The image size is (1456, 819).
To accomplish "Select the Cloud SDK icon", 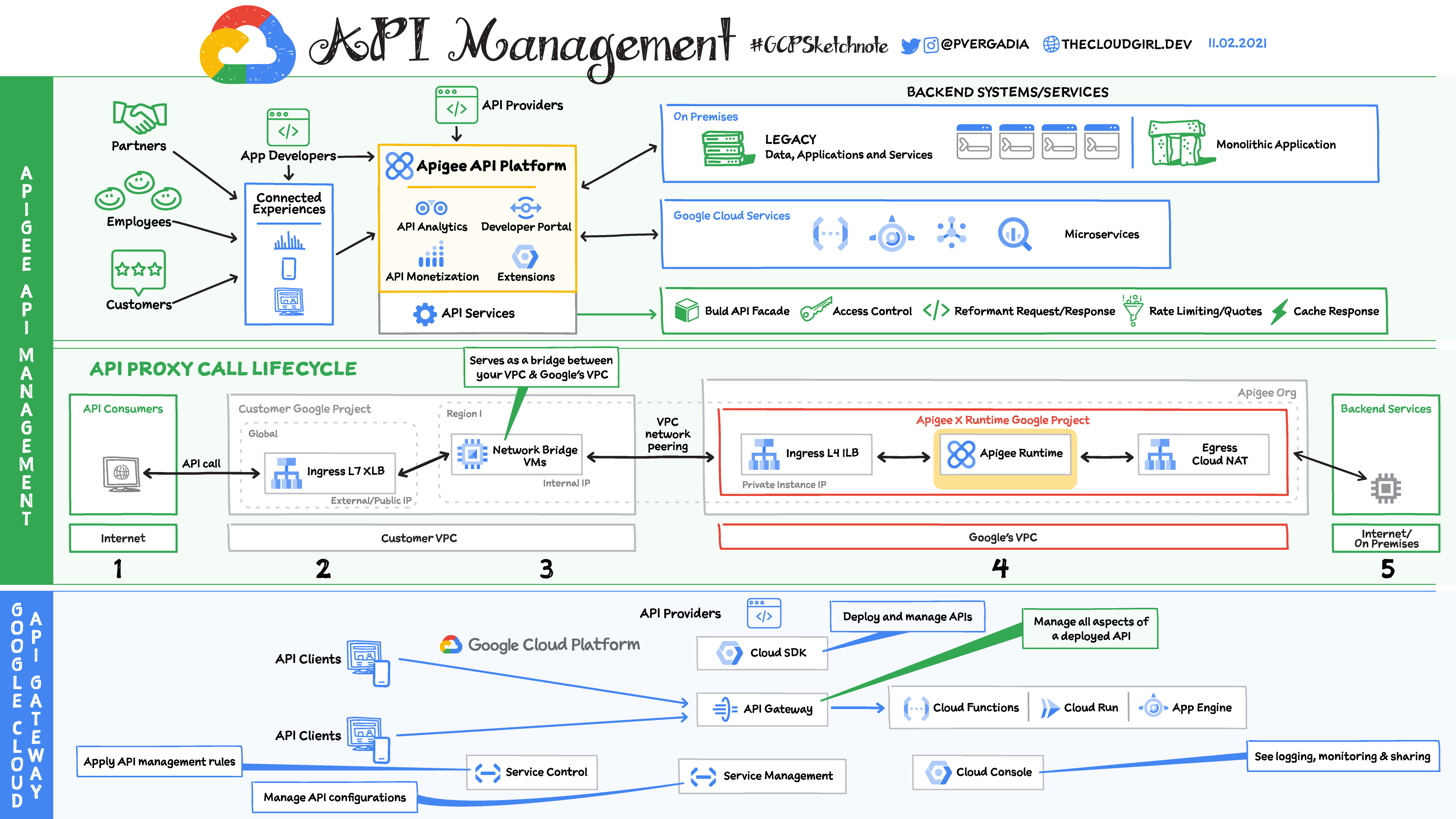I will pyautogui.click(x=726, y=650).
